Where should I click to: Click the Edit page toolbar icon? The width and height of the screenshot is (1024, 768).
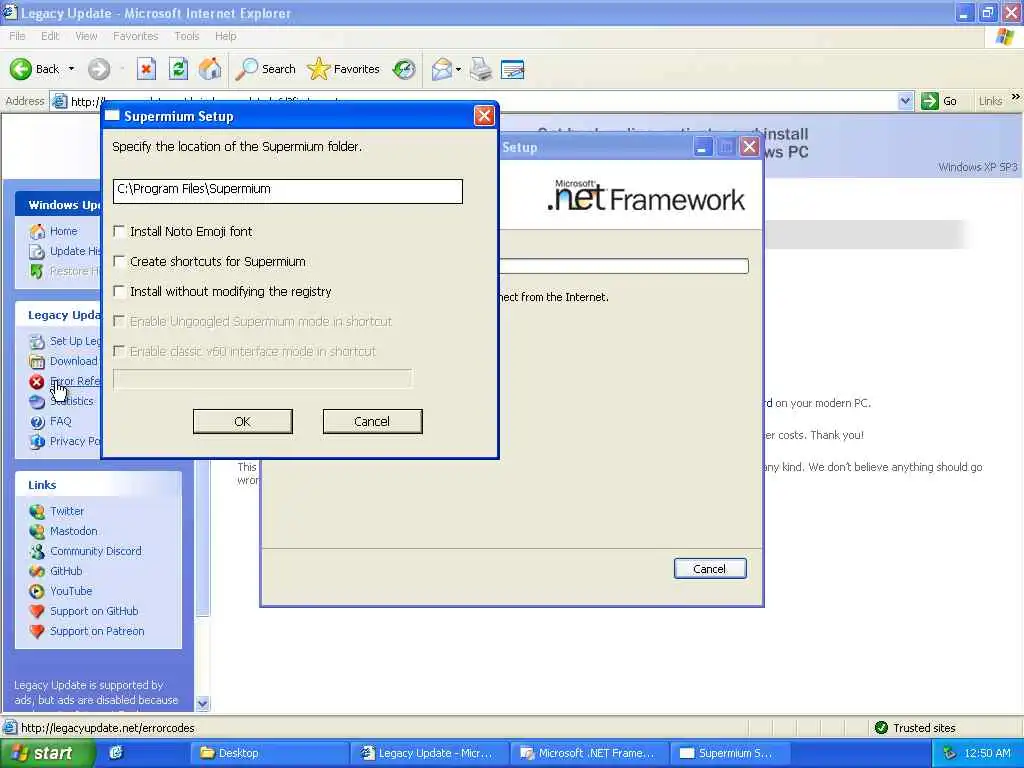(x=513, y=69)
